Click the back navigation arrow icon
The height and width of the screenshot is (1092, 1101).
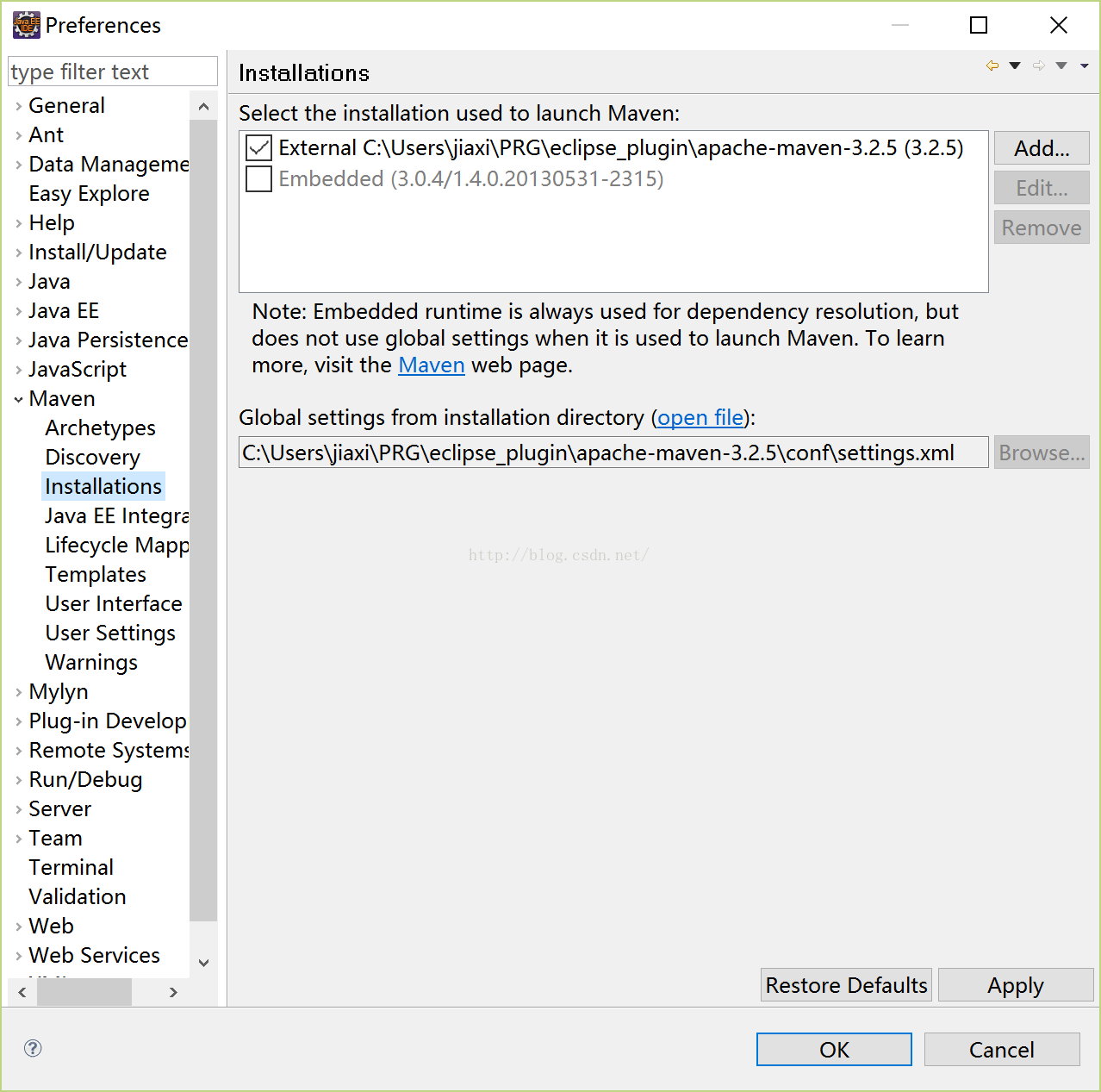[992, 66]
